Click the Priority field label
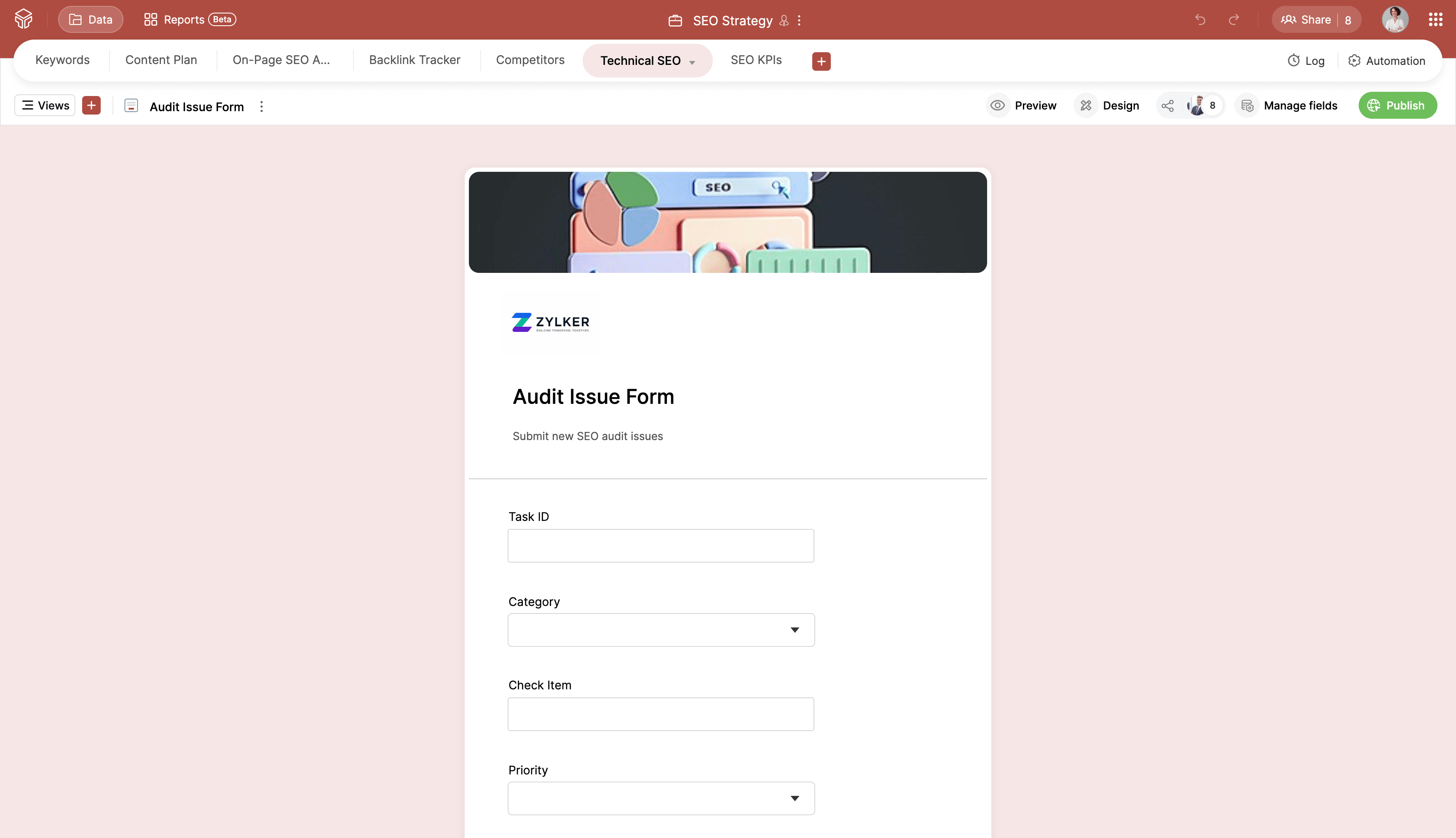The image size is (1456, 838). coord(528,770)
